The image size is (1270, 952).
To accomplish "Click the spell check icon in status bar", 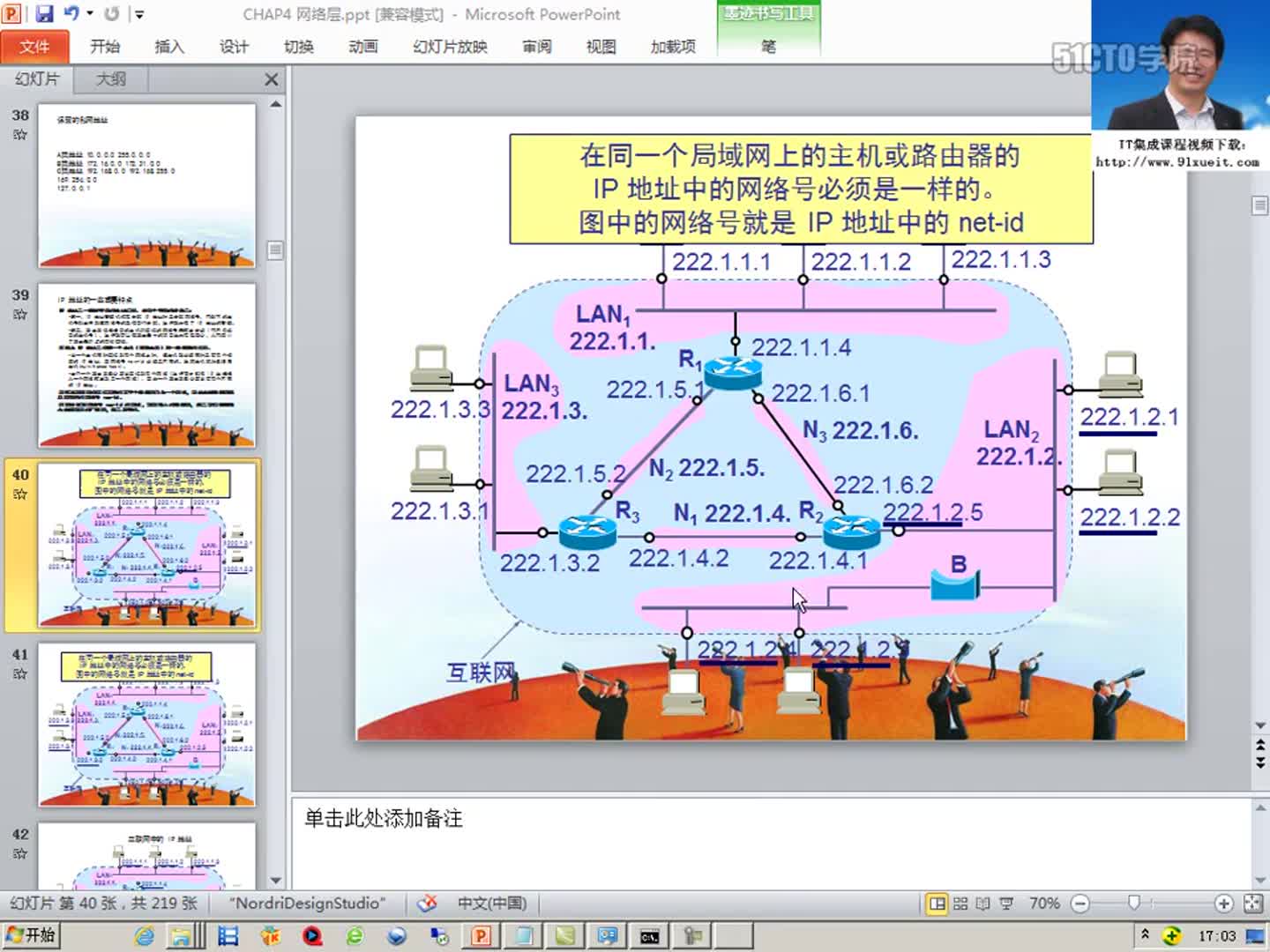I will (427, 904).
